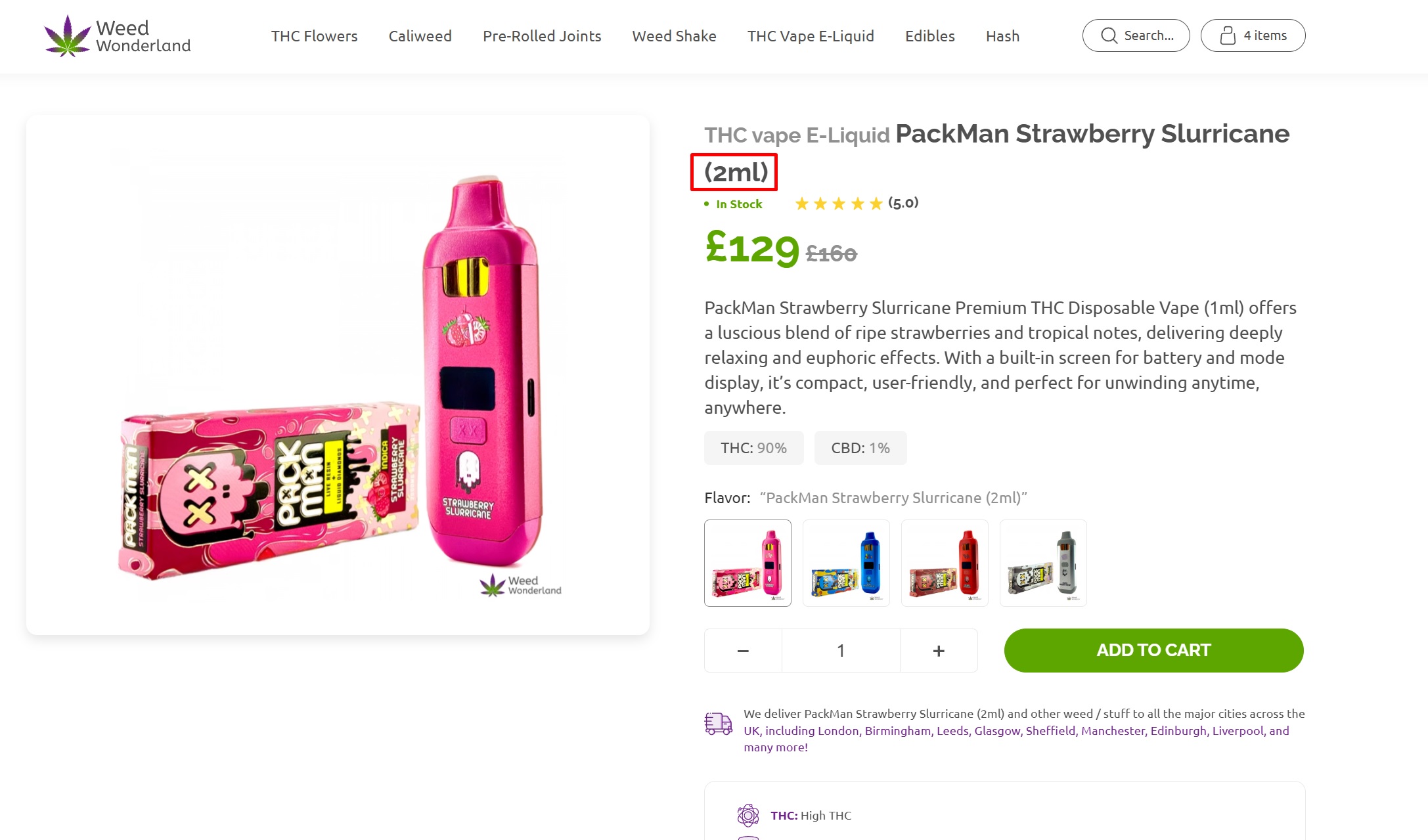1428x840 pixels.
Task: Click the five-star rating
Action: click(x=839, y=204)
